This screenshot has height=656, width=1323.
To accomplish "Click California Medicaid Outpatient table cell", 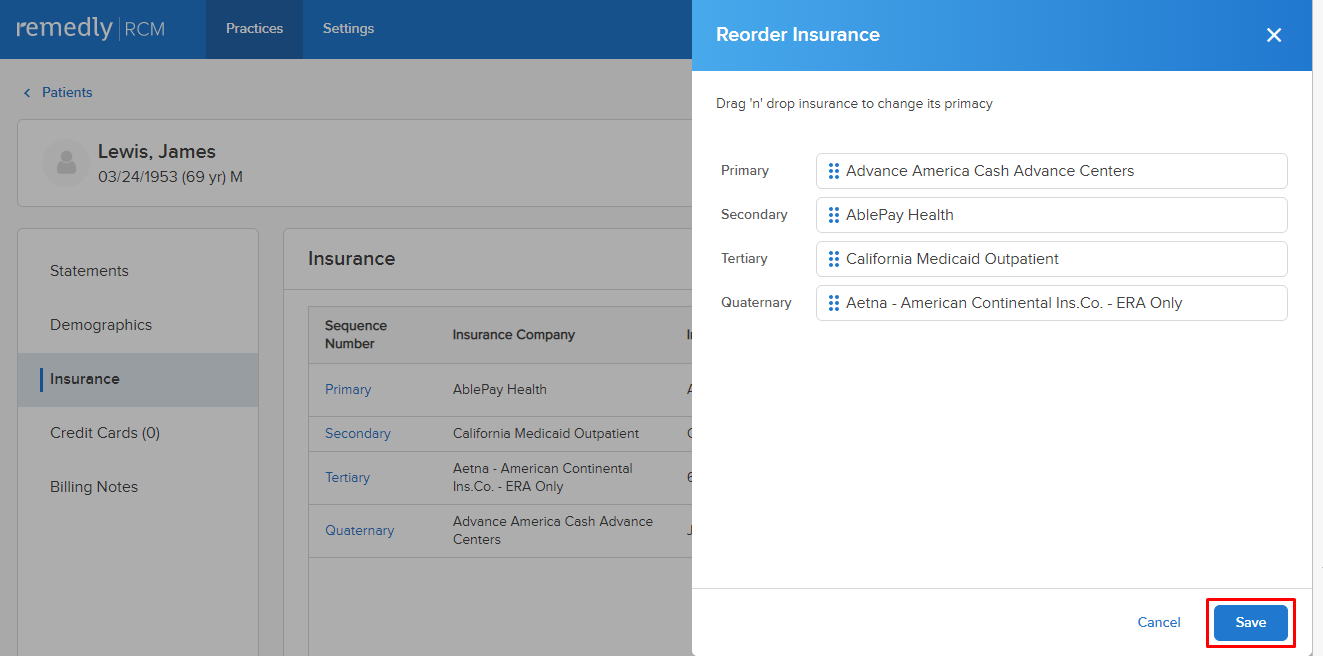I will 546,434.
